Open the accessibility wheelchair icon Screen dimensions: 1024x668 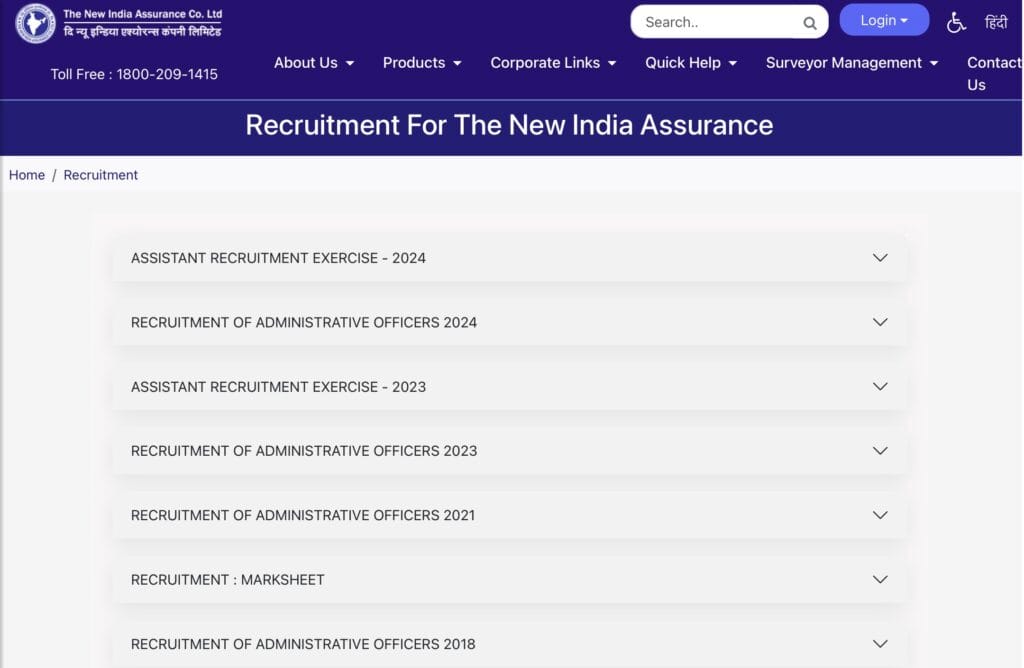956,22
